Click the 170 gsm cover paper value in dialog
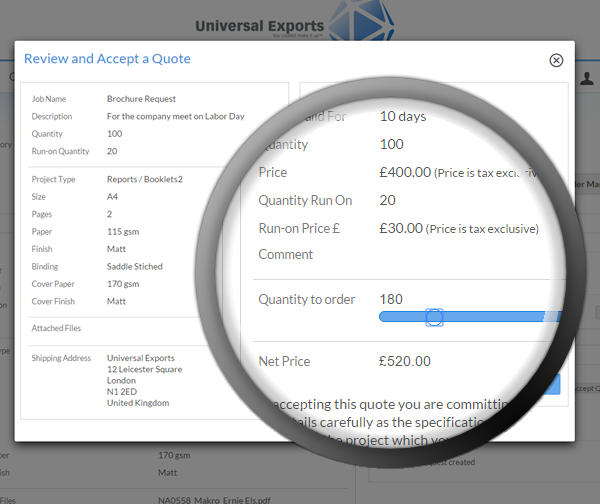 click(123, 284)
